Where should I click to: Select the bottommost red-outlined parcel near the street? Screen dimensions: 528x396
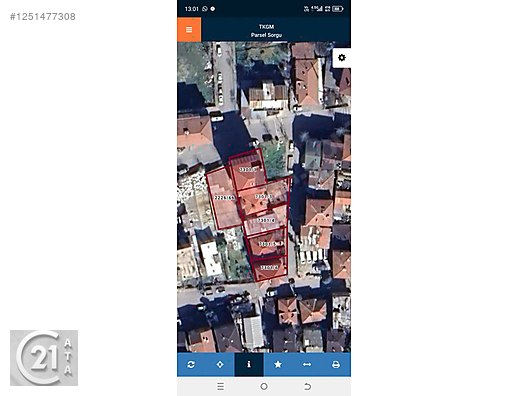click(270, 268)
